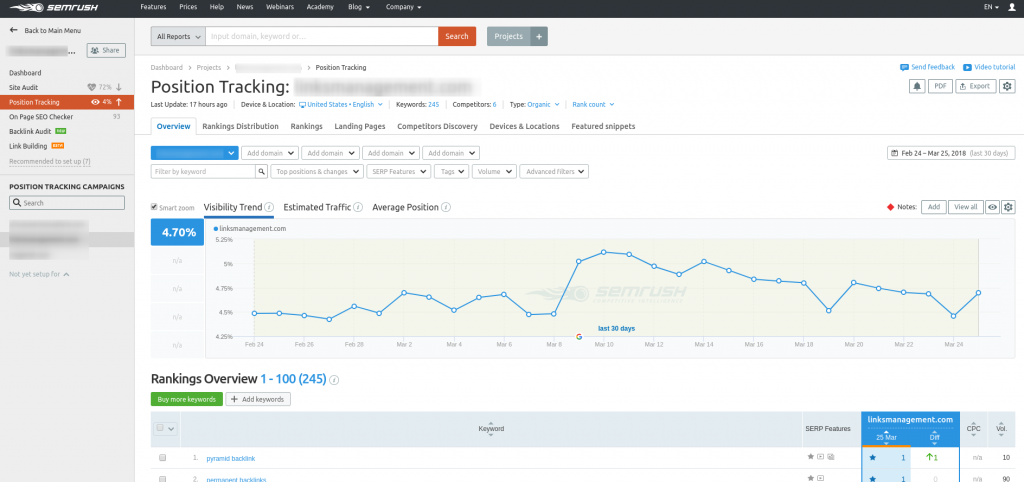Click the info icon beside Visibility Trend
Image resolution: width=1024 pixels, height=482 pixels.
(269, 207)
